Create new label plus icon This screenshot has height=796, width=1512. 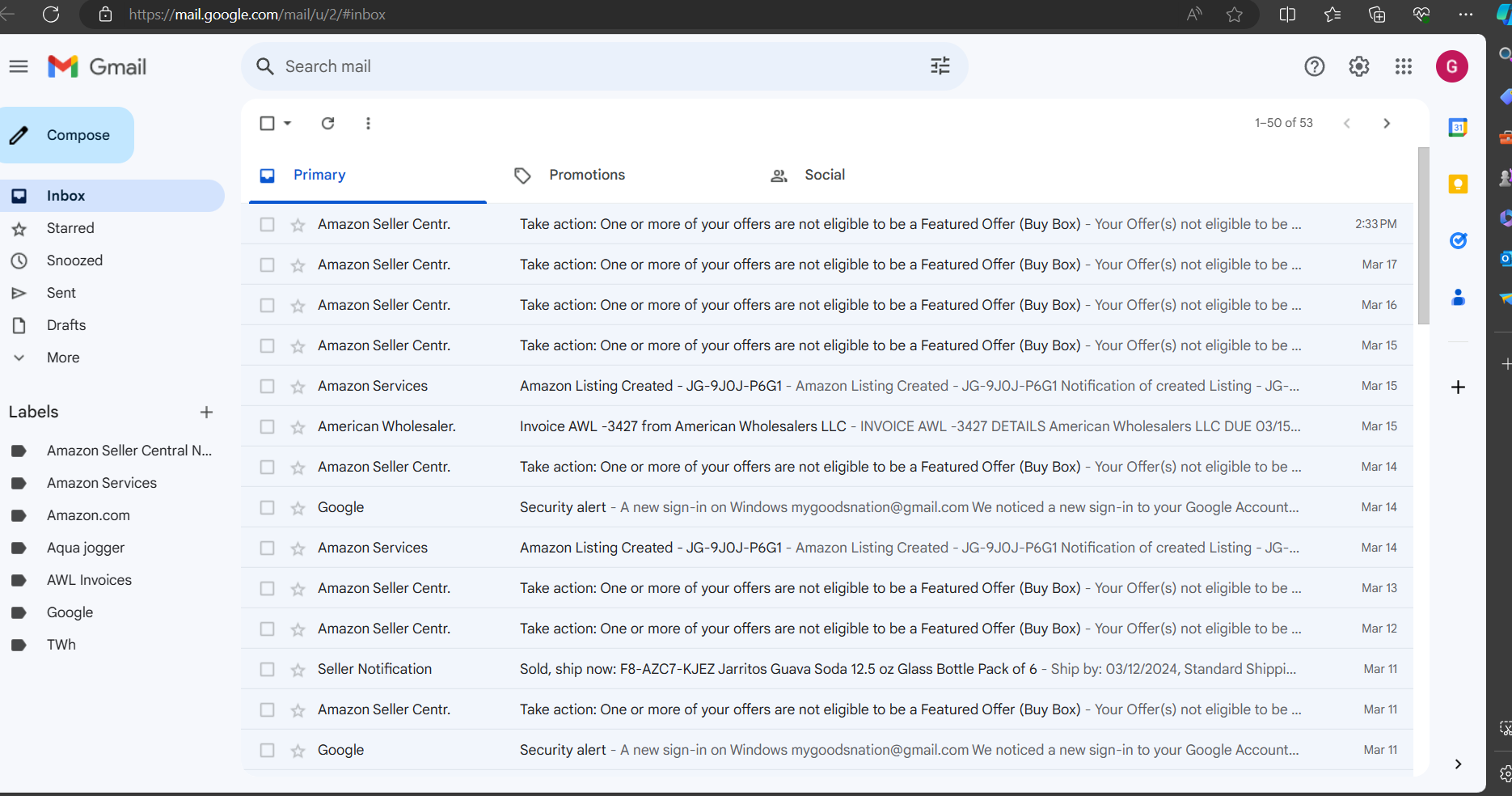206,412
